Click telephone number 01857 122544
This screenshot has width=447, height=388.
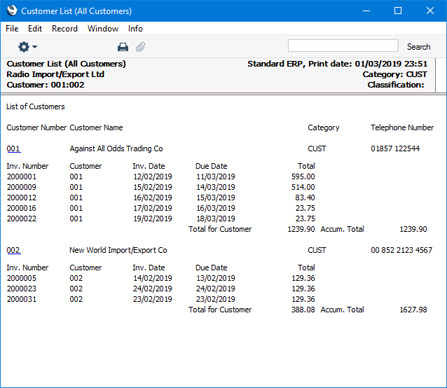coord(395,149)
